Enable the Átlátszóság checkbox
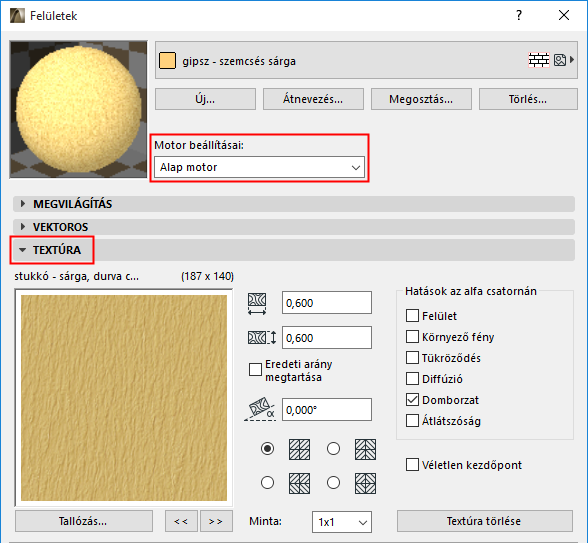This screenshot has width=588, height=543. click(x=412, y=421)
